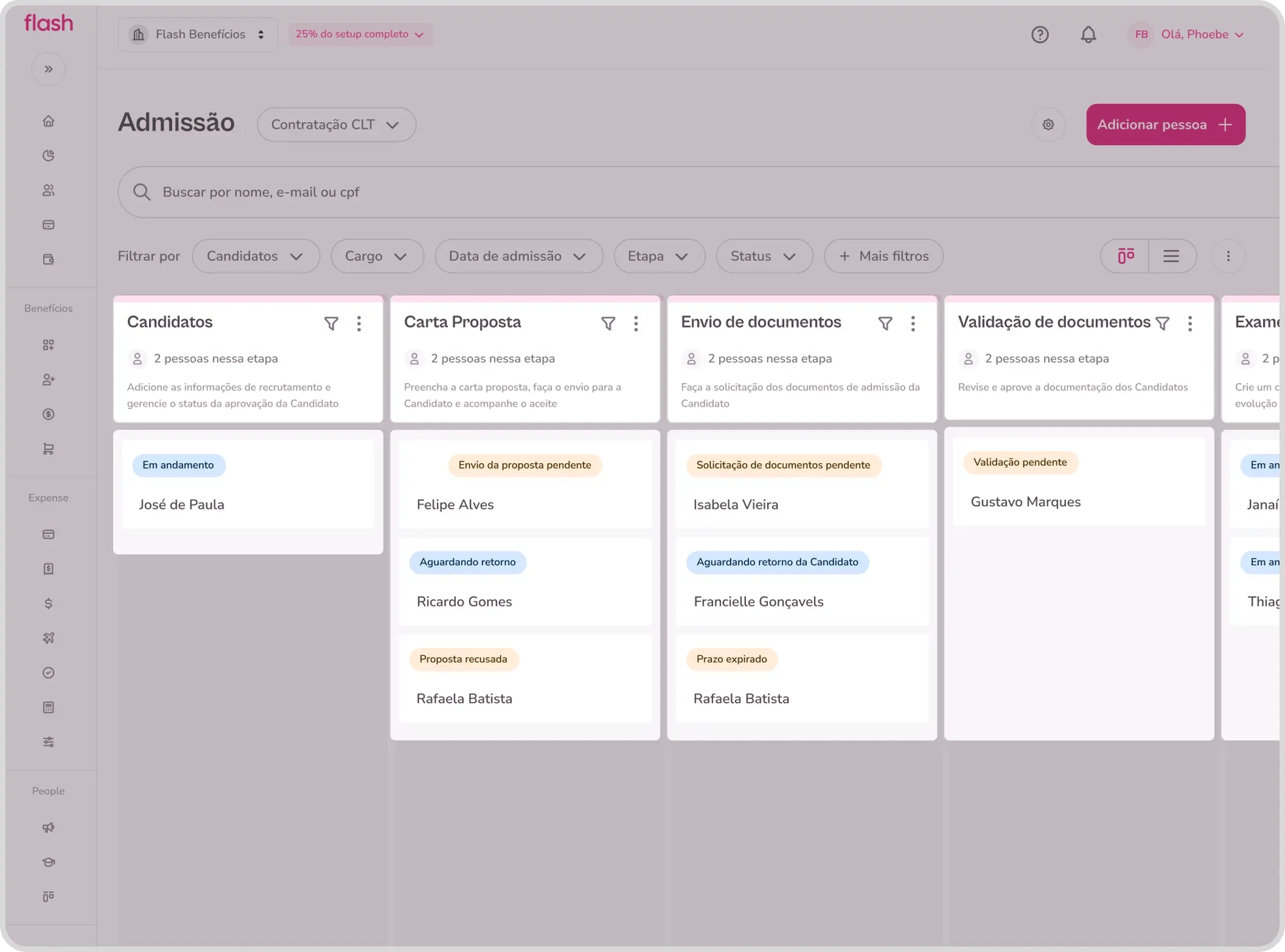Open the home icon in sidebar
1285x952 pixels.
48,121
